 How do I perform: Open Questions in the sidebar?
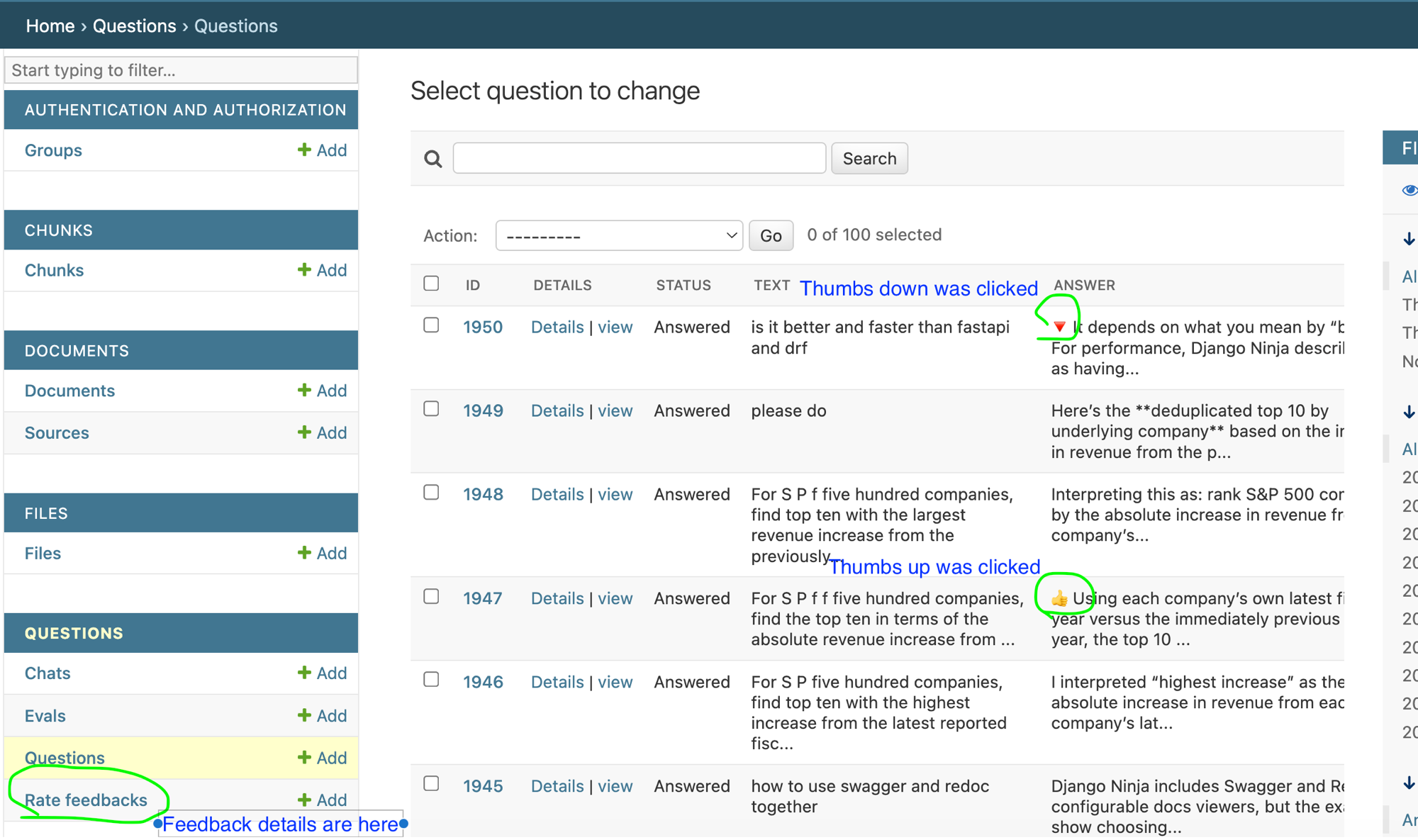(x=65, y=758)
